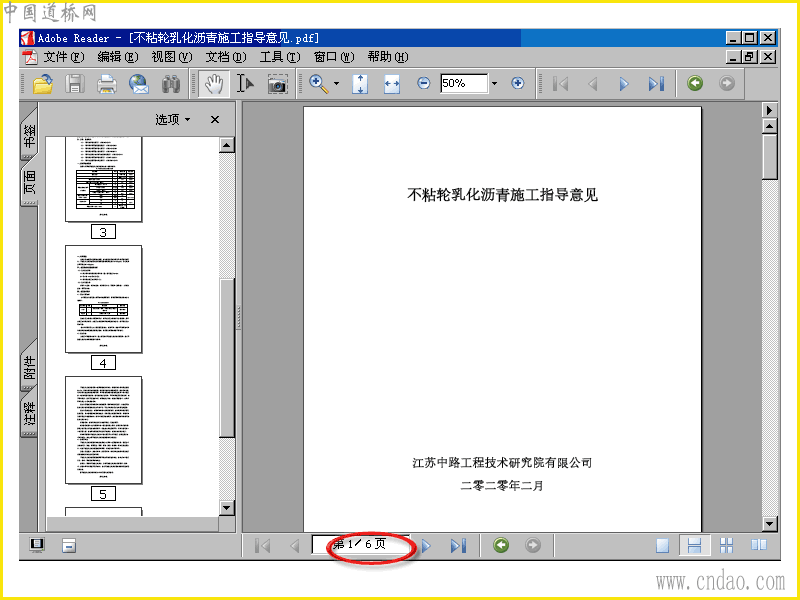The height and width of the screenshot is (600, 800).
Task: Jump to last page in status bar
Action: [x=458, y=545]
